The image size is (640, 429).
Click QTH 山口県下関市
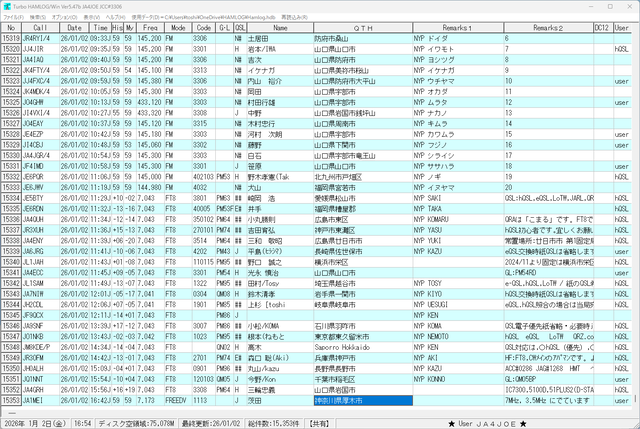click(x=335, y=145)
